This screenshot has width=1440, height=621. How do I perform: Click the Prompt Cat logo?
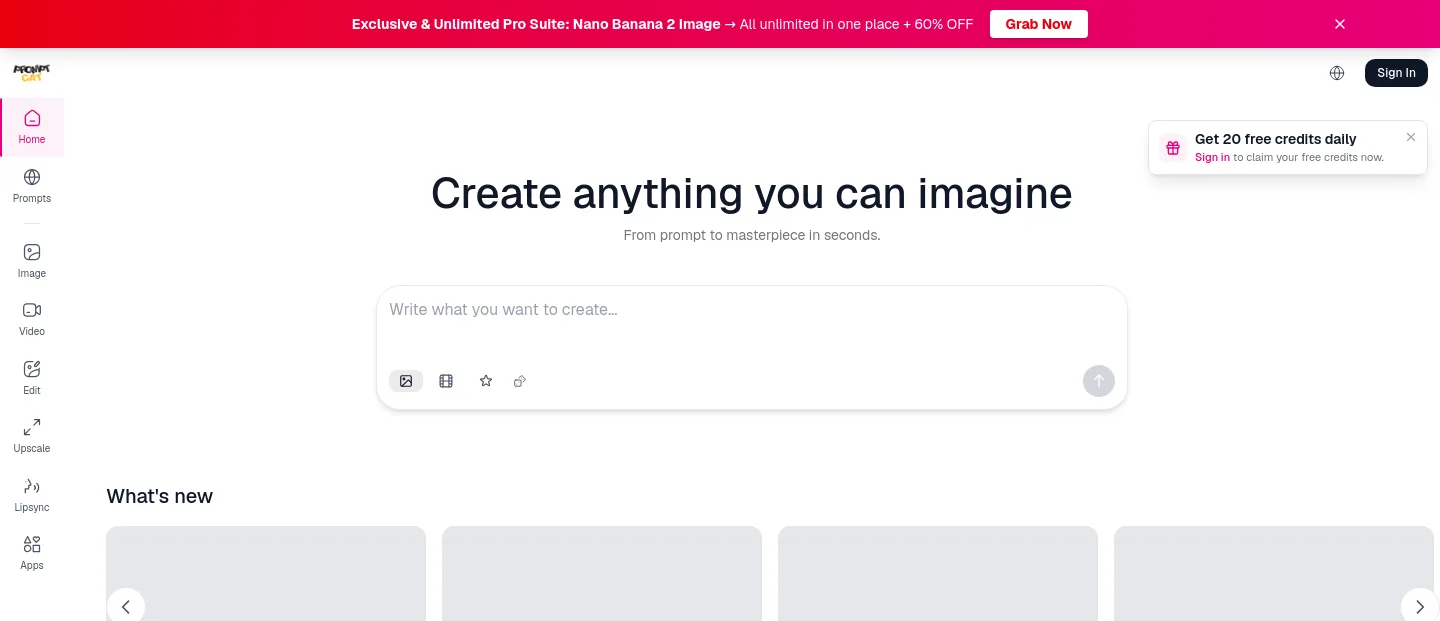click(x=31, y=73)
